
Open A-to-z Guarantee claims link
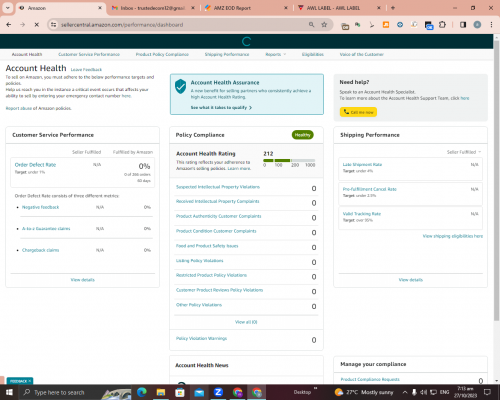click(x=46, y=229)
